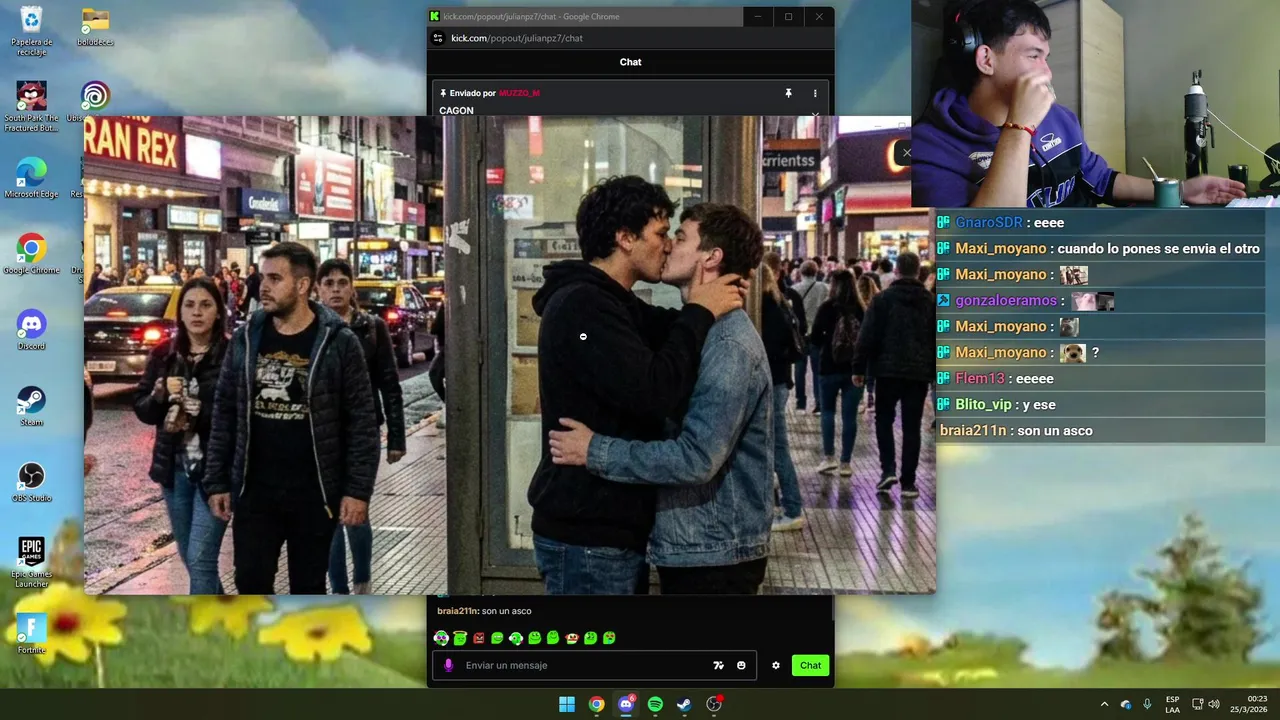
Task: Launch South Park The Fractured But Whole shortcut
Action: 31,107
